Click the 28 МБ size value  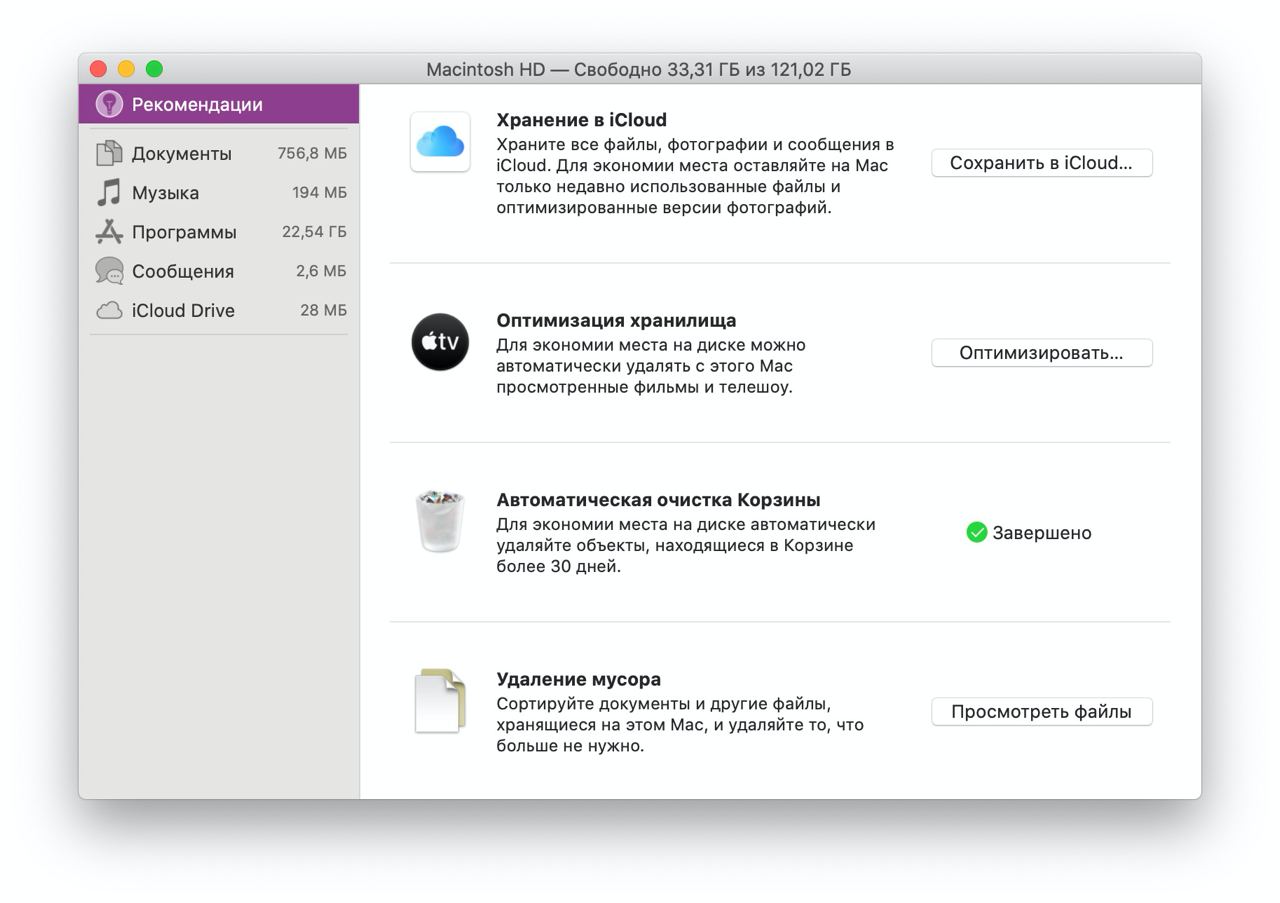[323, 310]
